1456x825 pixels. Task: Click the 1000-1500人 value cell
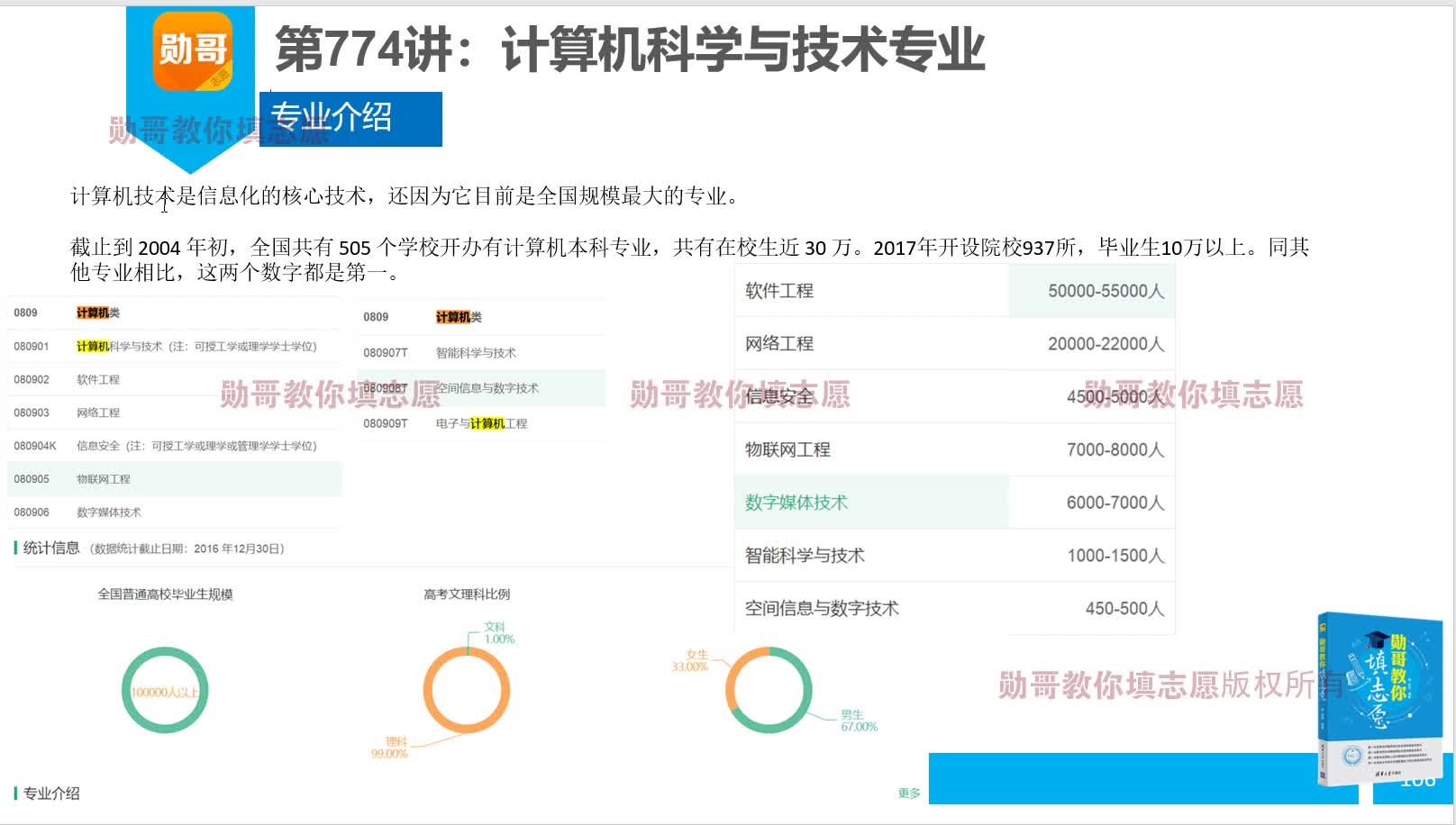(1115, 556)
